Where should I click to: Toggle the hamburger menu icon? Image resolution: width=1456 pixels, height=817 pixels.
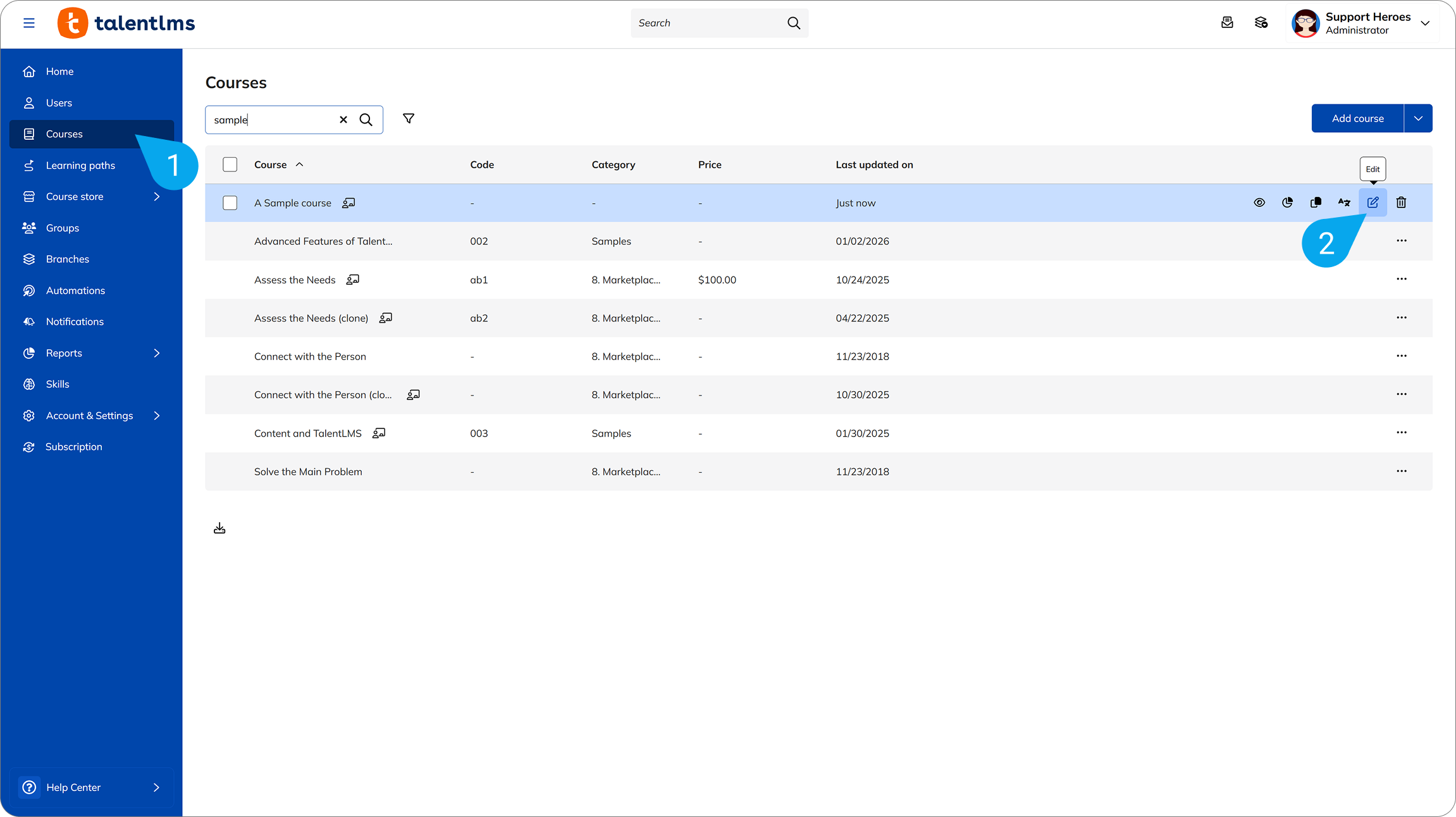tap(29, 23)
